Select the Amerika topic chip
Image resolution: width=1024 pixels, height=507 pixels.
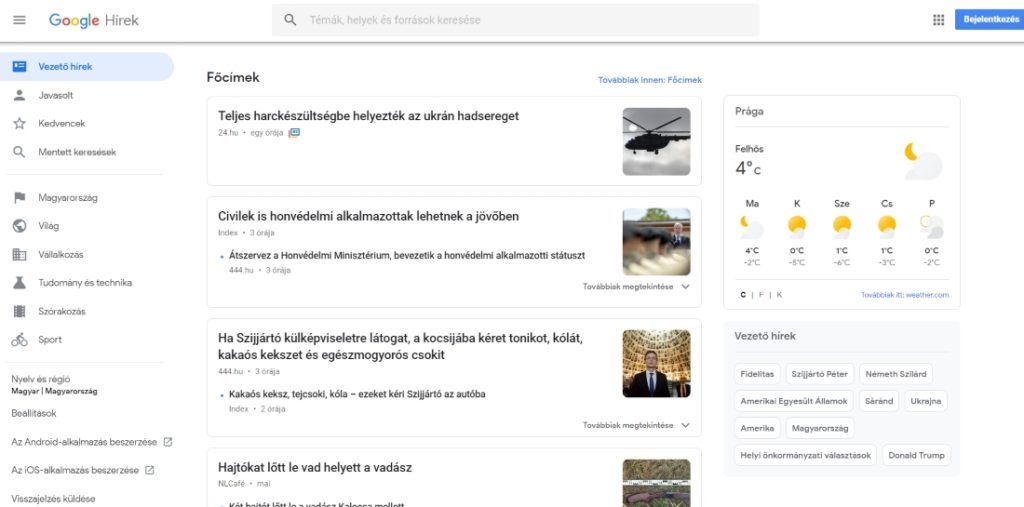(757, 429)
